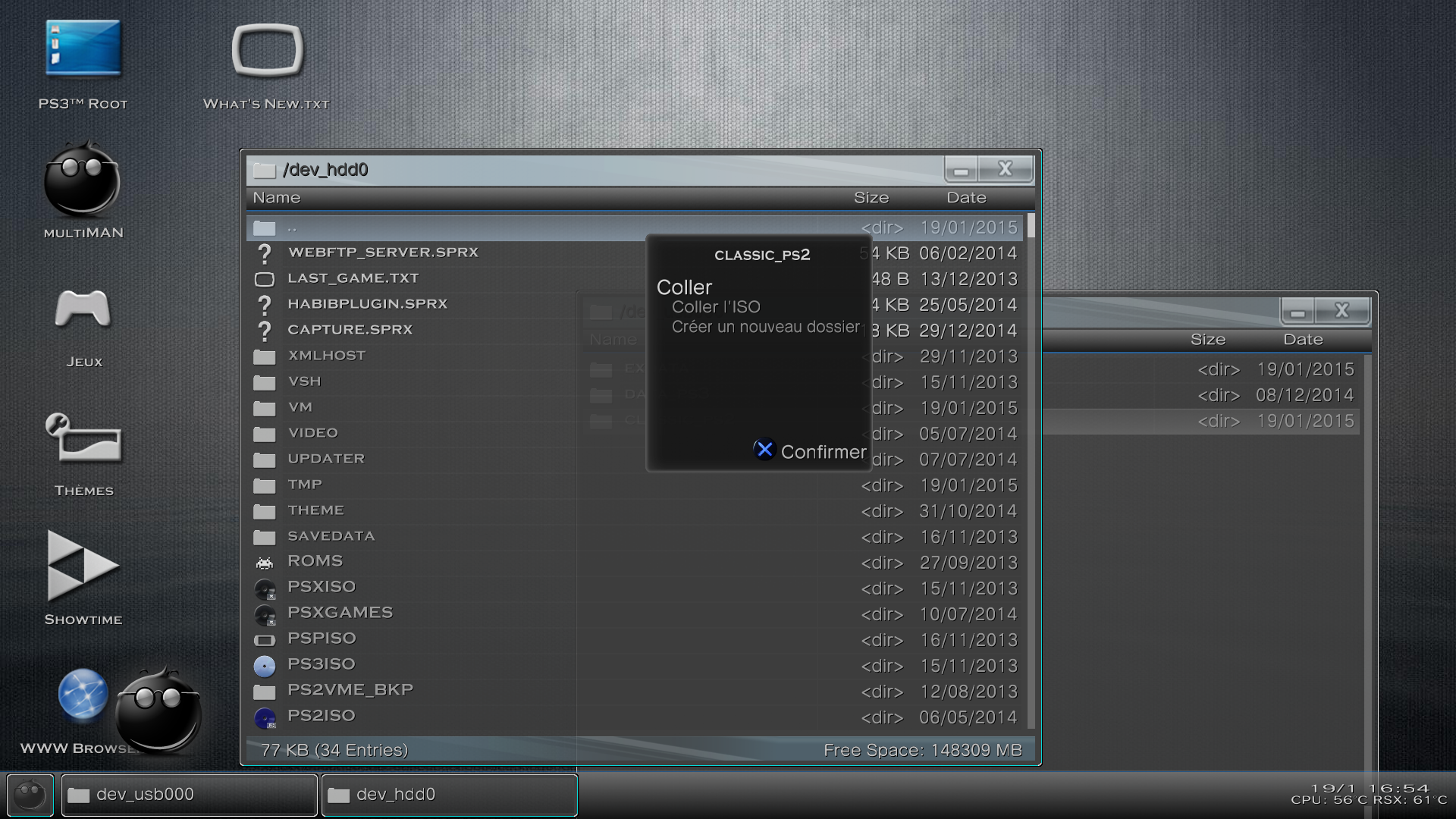Click the date 27/09/2013 of ROMS
This screenshot has width=1456, height=819.
click(968, 563)
